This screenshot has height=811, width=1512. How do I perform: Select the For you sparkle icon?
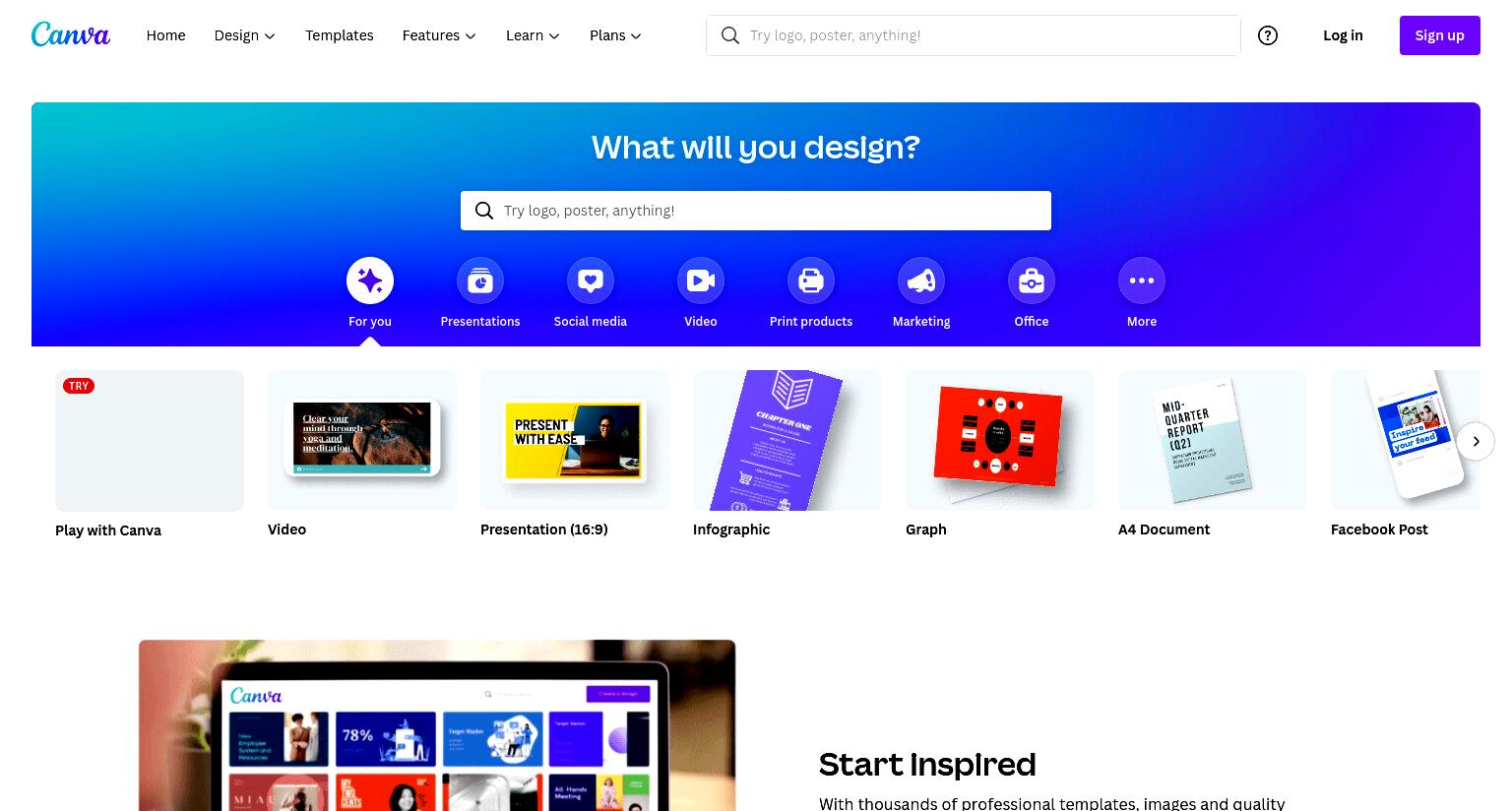[370, 281]
